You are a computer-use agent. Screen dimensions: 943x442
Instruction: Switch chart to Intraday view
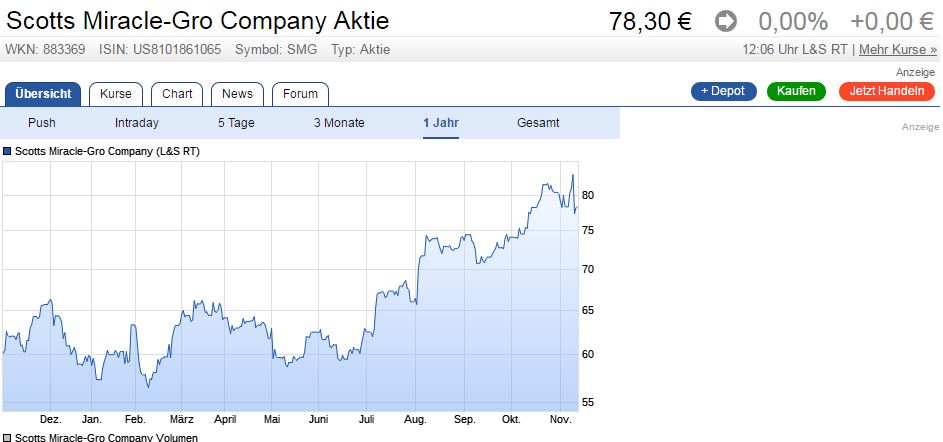point(137,123)
